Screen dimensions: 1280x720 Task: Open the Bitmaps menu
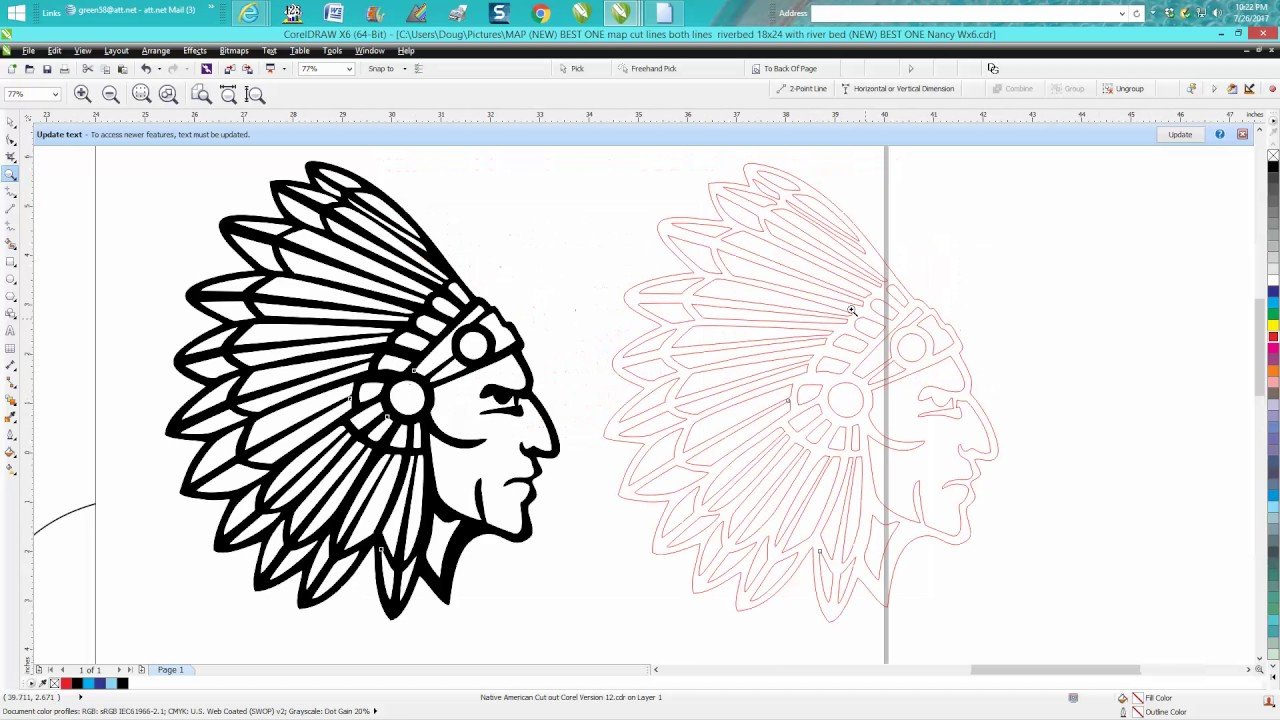(234, 51)
